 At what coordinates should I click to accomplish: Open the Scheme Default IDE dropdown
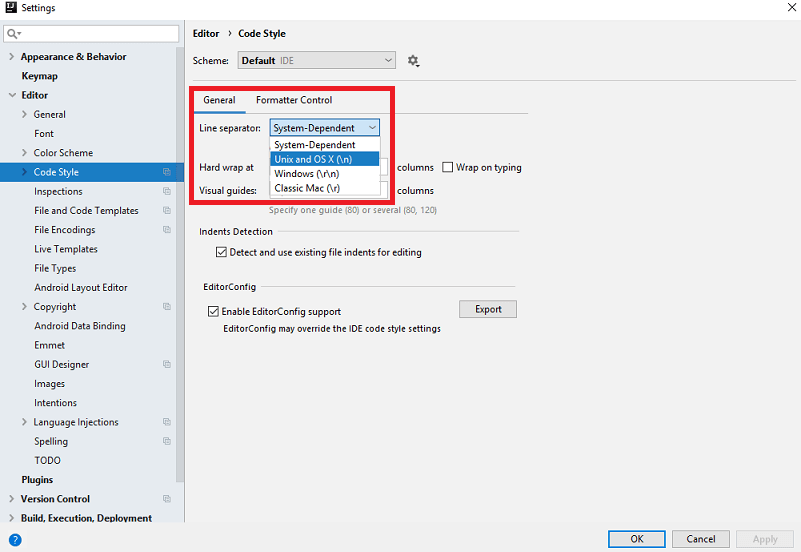point(316,61)
